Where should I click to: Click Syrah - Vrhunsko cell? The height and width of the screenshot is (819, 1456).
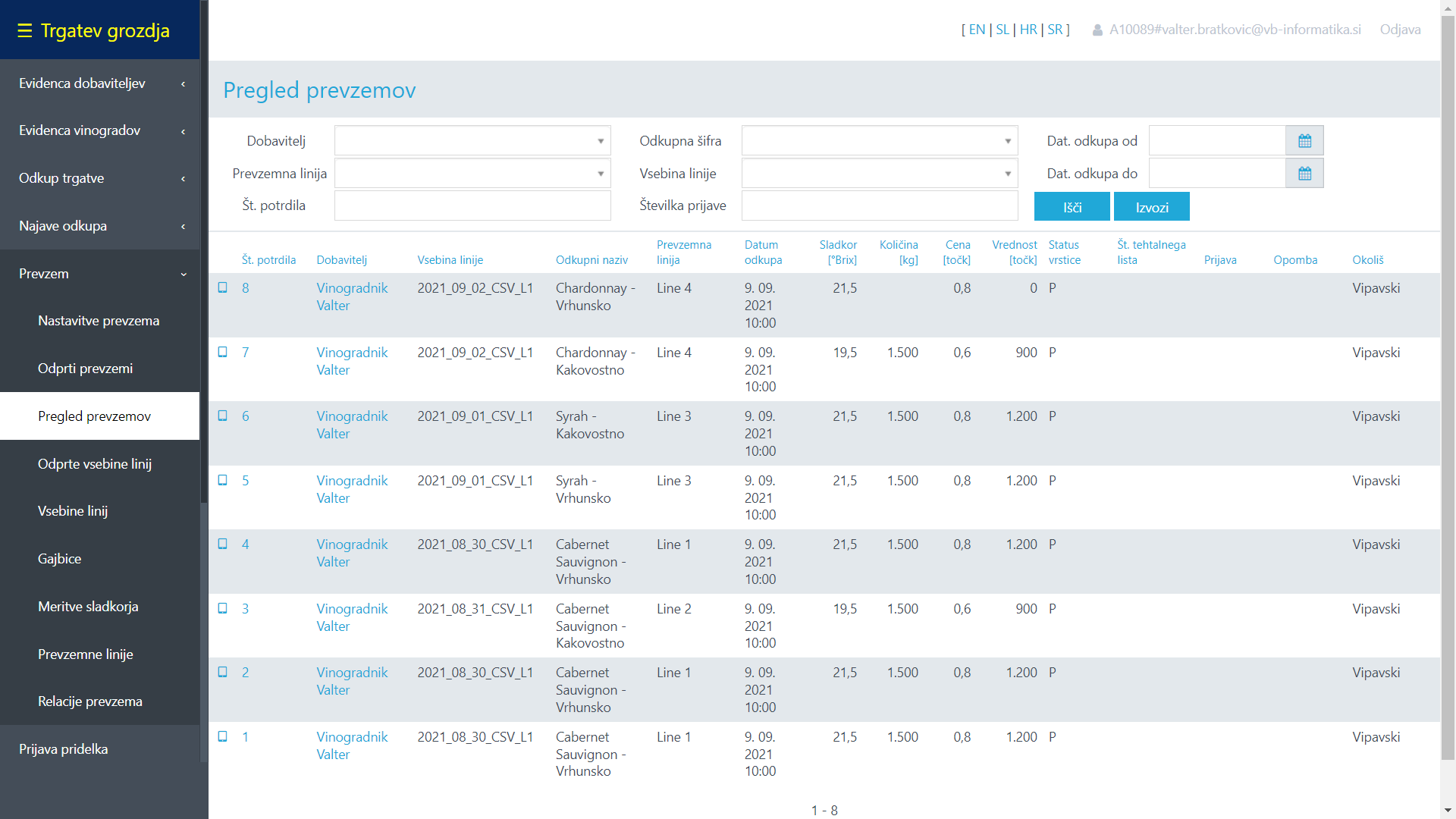tap(583, 489)
